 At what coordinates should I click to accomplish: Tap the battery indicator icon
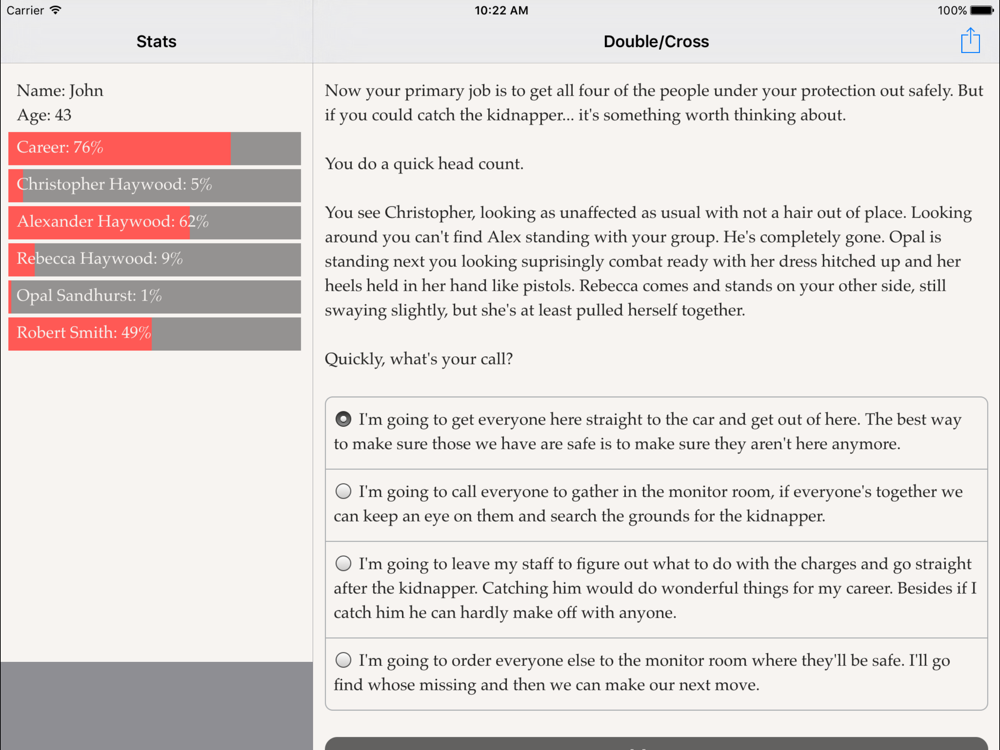click(982, 11)
